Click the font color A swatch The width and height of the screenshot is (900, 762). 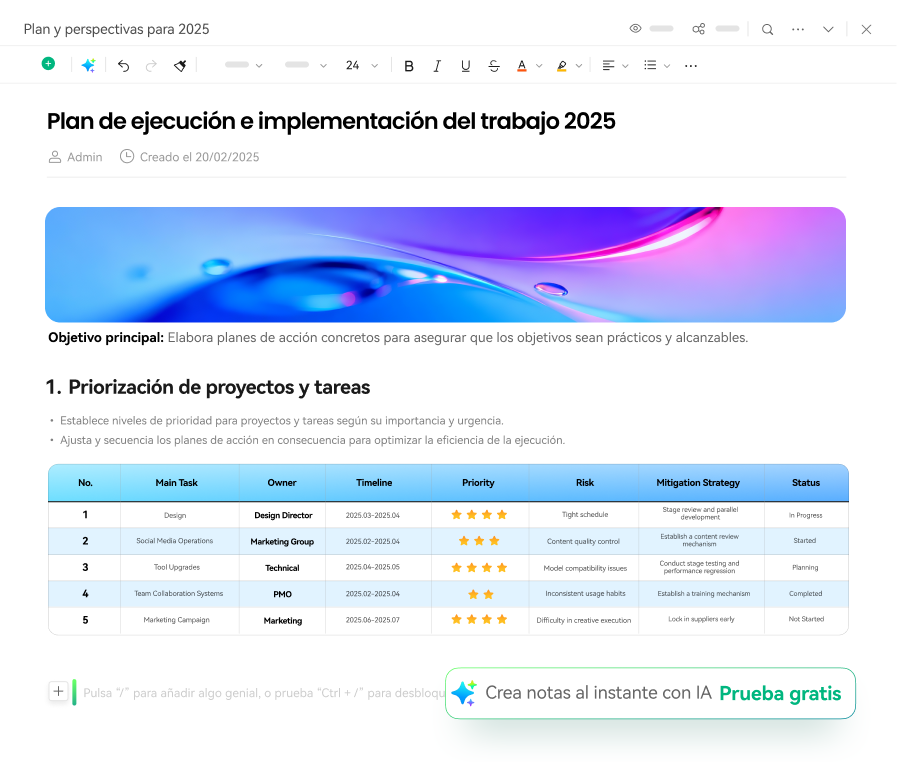[x=521, y=66]
